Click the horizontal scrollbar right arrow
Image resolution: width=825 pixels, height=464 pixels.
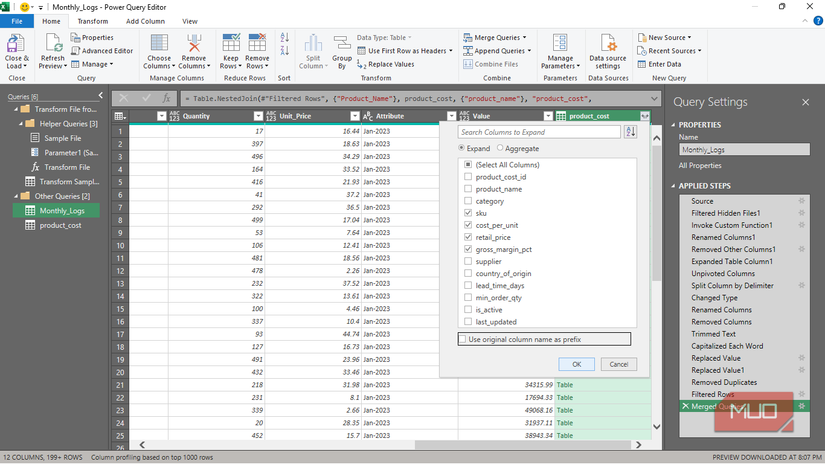tap(639, 445)
